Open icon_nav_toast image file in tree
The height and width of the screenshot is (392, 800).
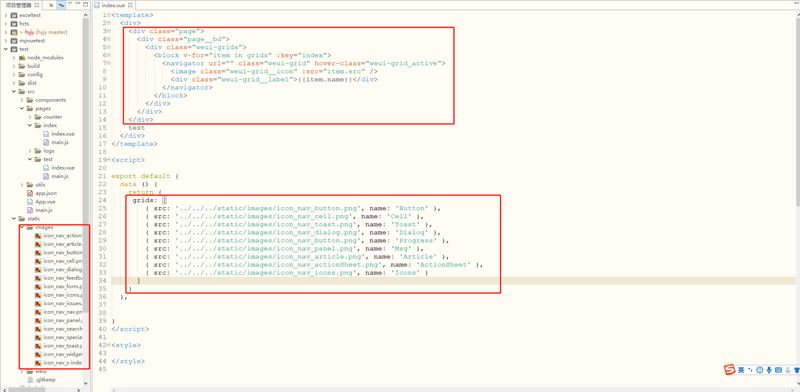(63, 346)
